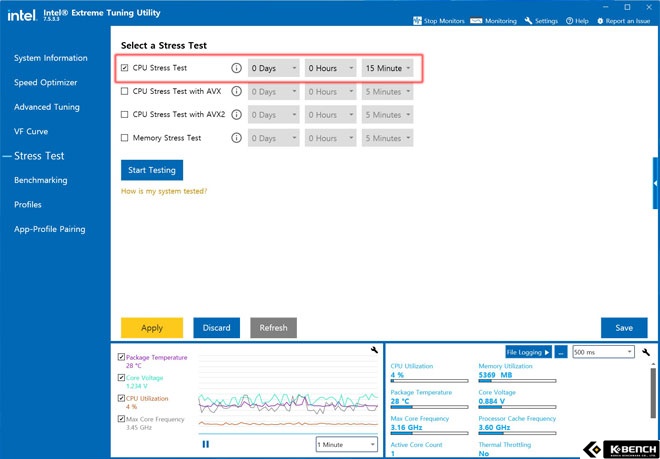Open Help from top toolbar

coord(577,21)
